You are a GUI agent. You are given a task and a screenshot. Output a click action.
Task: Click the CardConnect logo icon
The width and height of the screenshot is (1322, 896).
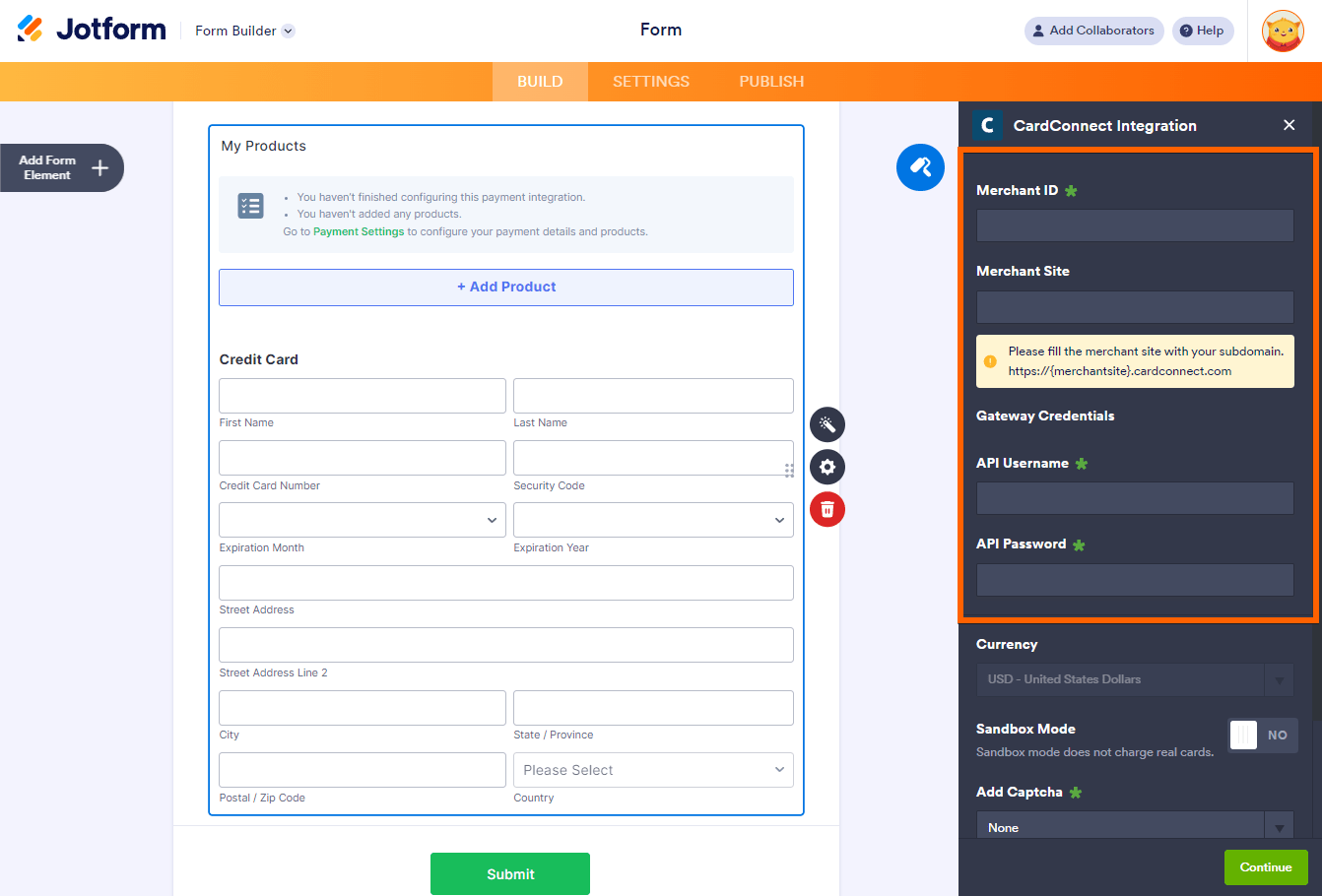[x=987, y=125]
